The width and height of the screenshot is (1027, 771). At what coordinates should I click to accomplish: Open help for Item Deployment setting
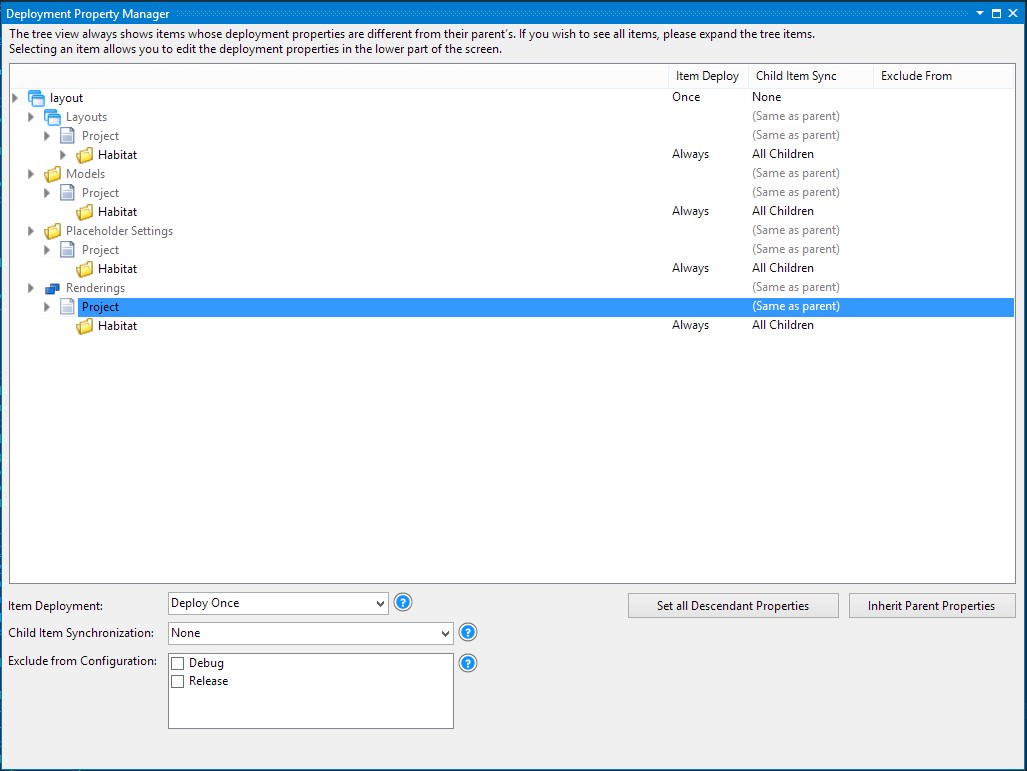coord(402,602)
